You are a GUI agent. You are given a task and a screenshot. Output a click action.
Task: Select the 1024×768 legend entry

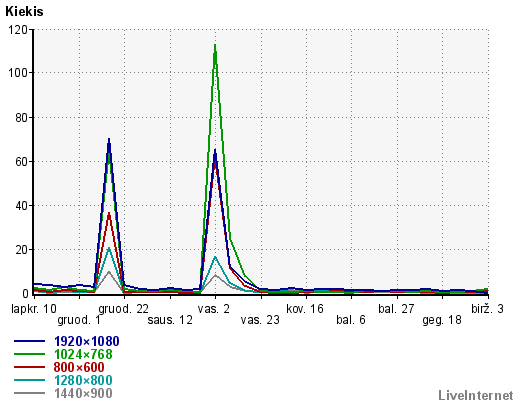pos(83,354)
